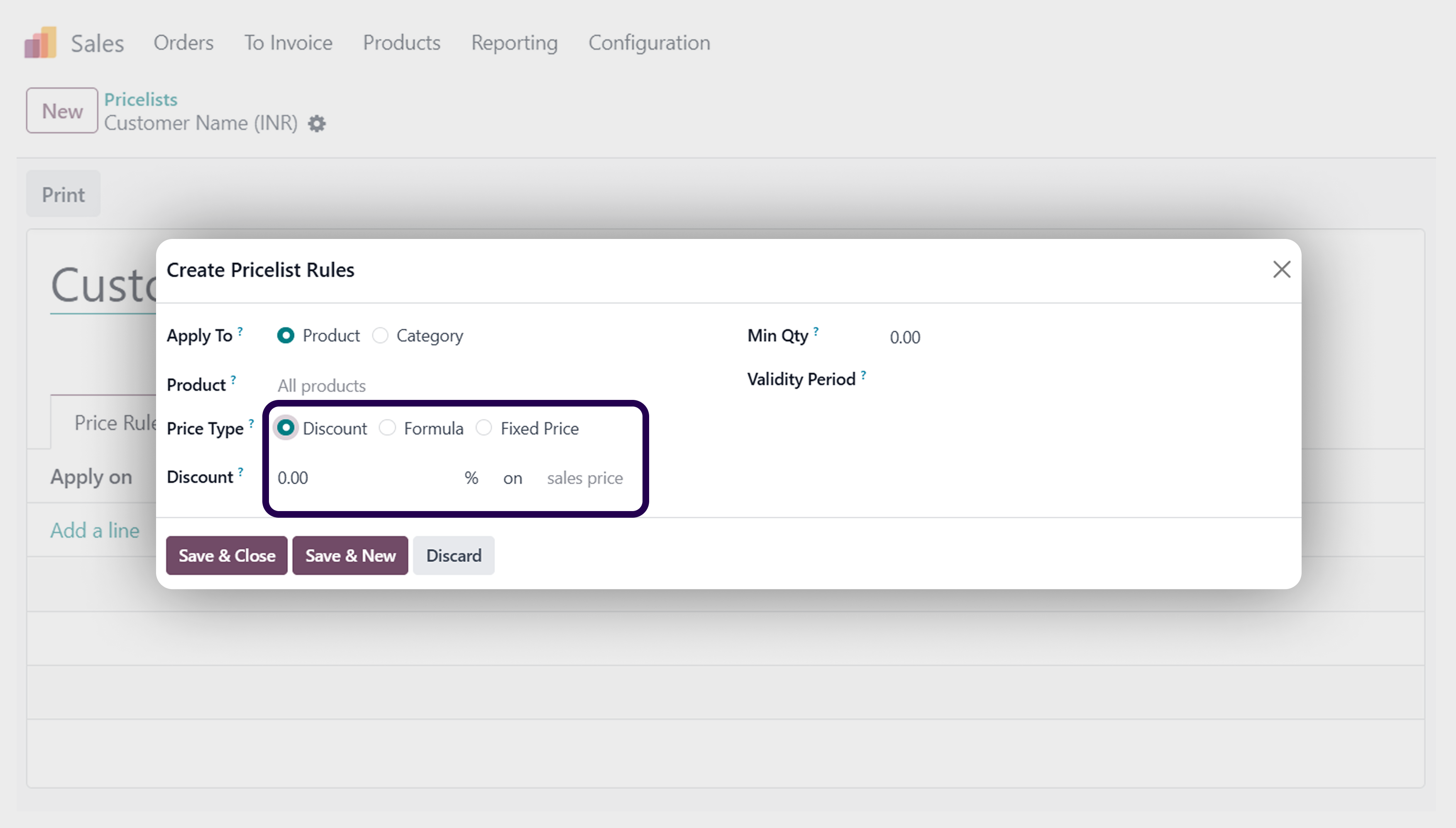
Task: Open the gear actions menu beside Customer Name
Action: tap(317, 123)
